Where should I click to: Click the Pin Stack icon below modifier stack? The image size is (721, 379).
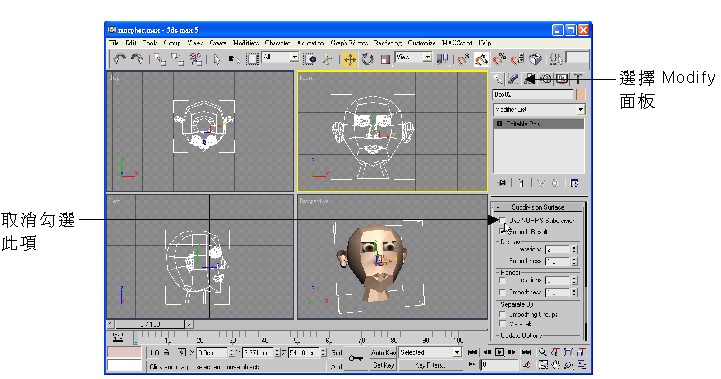[x=502, y=183]
